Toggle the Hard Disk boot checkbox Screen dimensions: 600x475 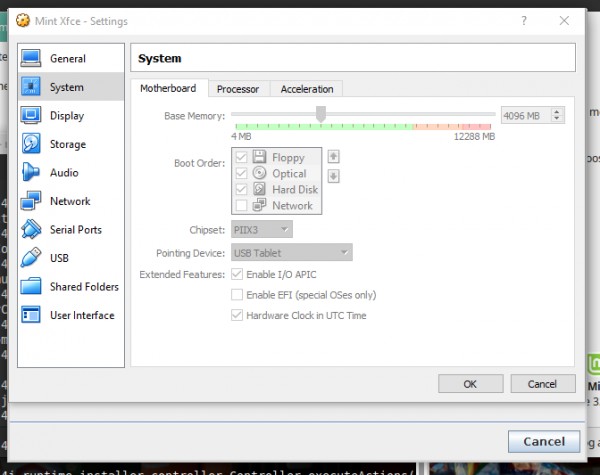[x=241, y=189]
